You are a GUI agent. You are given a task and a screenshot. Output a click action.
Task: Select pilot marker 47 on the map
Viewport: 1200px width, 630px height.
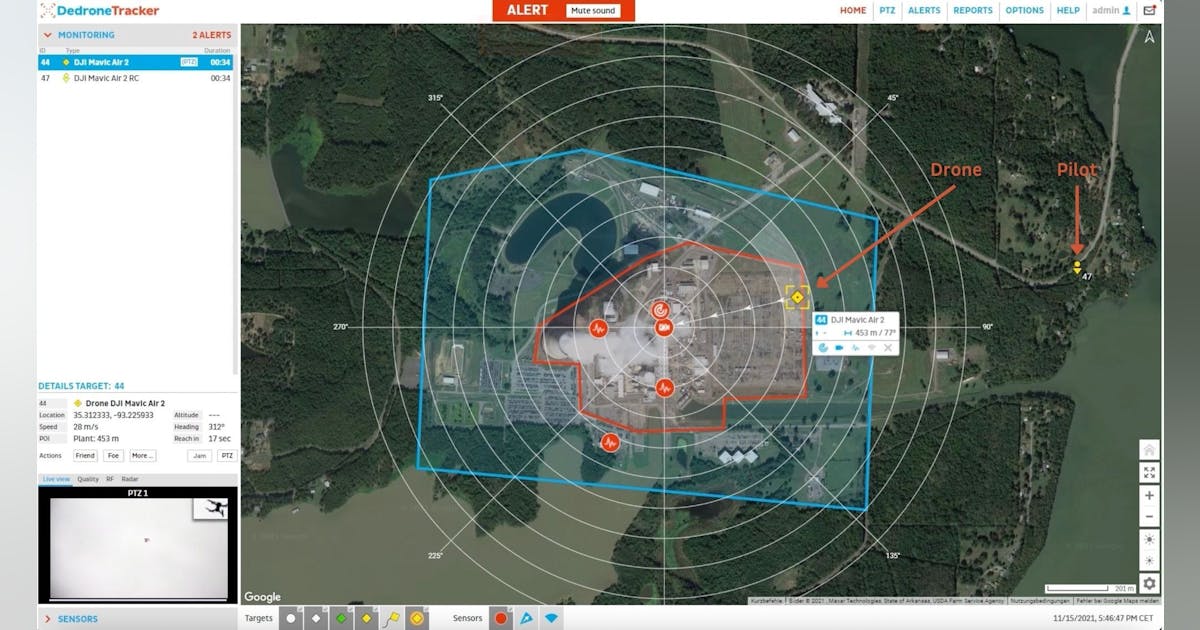tap(1077, 268)
